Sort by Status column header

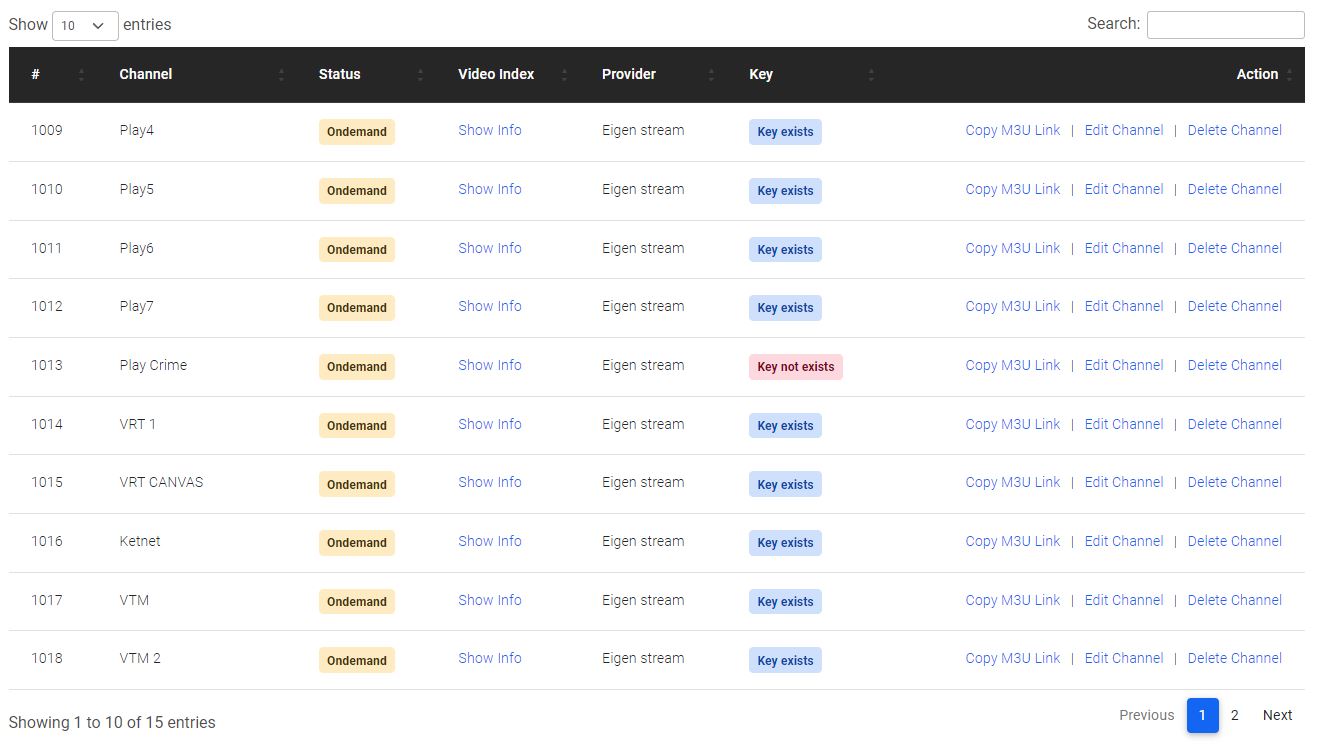(x=340, y=74)
